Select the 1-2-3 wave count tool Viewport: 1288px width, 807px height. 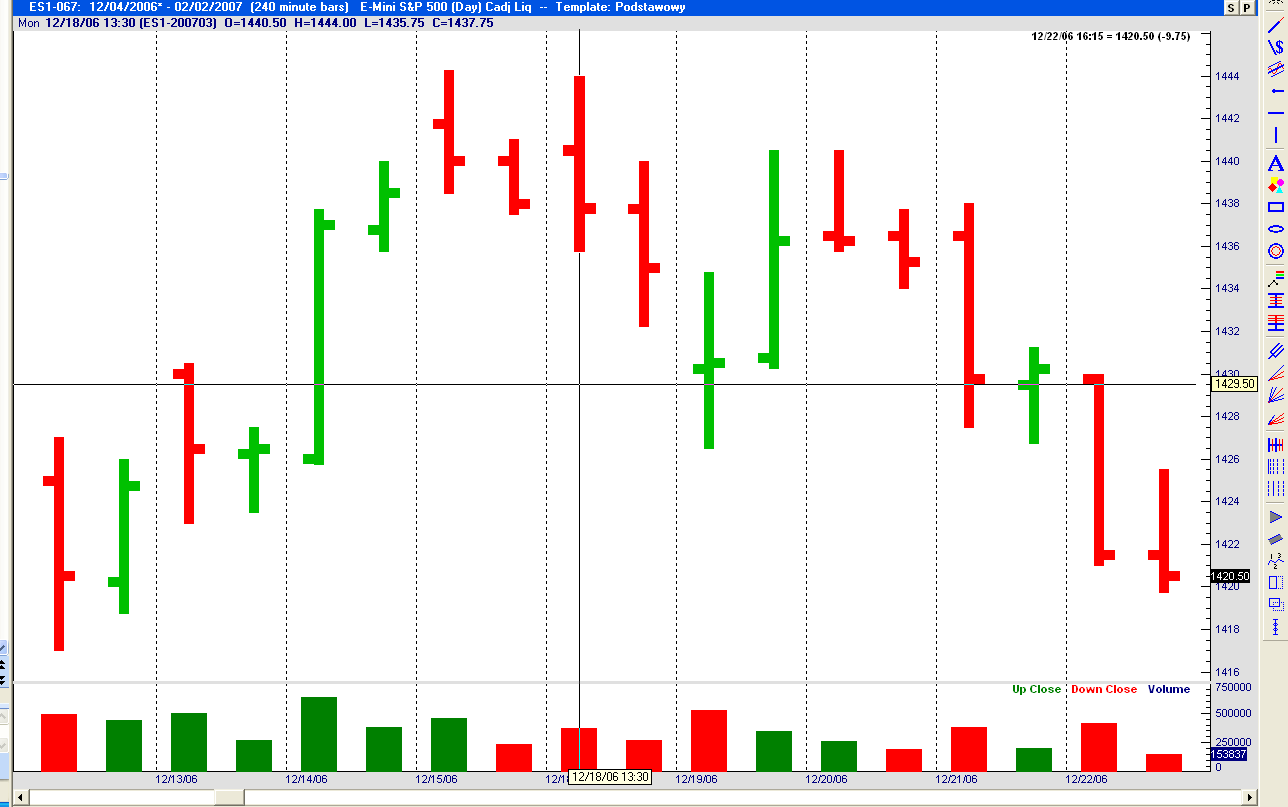[x=1275, y=560]
